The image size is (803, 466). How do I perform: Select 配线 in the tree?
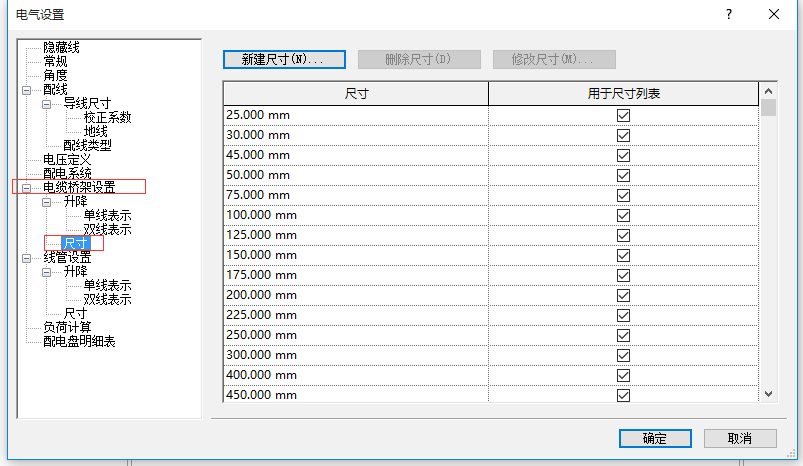click(x=55, y=90)
